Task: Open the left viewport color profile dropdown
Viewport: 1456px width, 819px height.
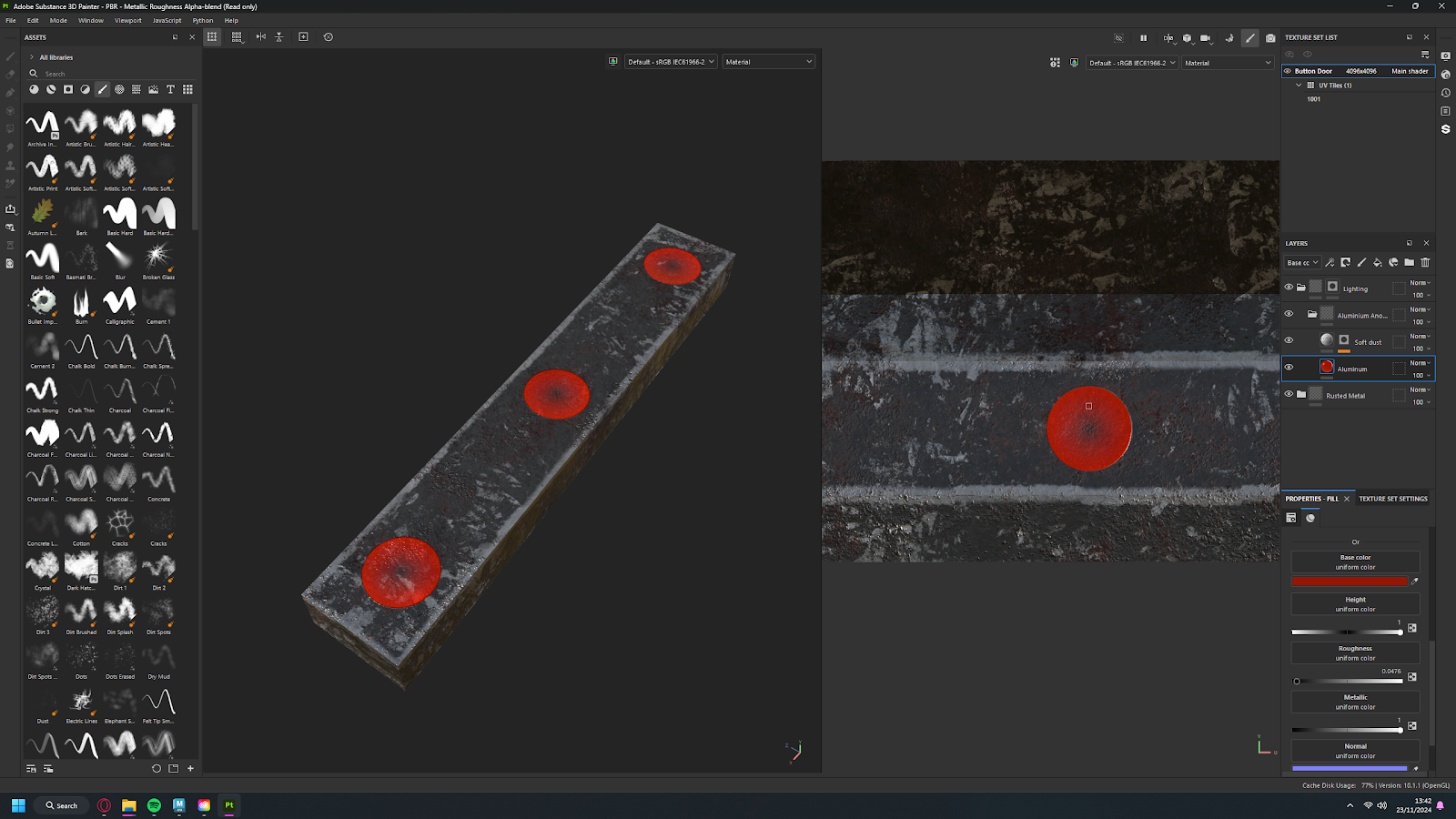Action: coord(671,62)
